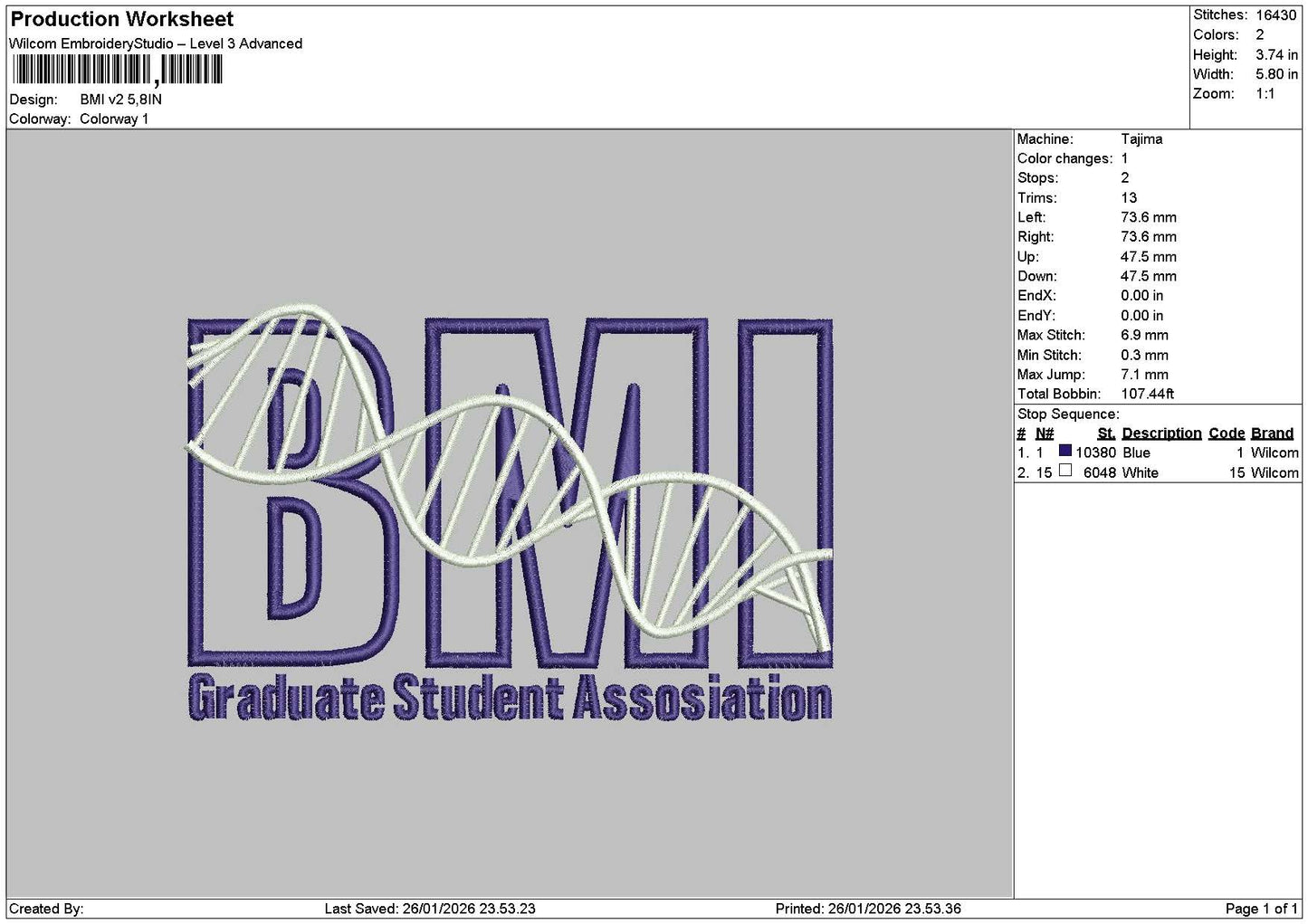Click the Zoom value 1:1
1308x924 pixels.
1265,94
